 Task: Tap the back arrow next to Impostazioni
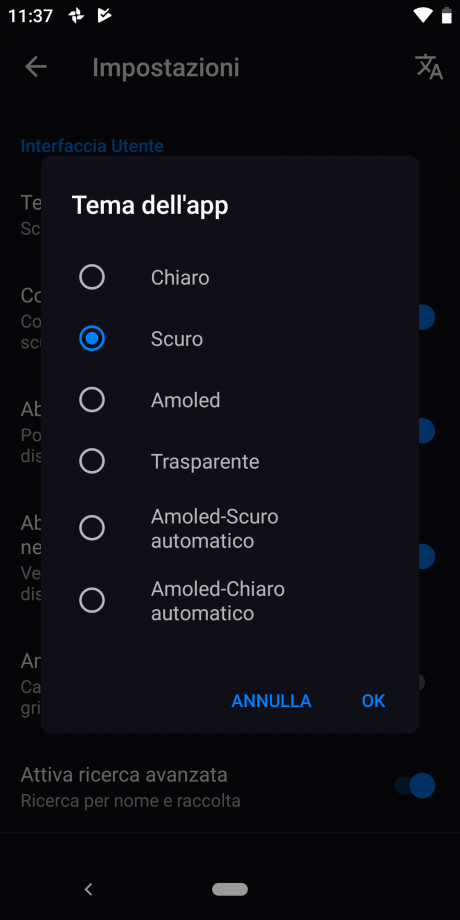pyautogui.click(x=36, y=67)
